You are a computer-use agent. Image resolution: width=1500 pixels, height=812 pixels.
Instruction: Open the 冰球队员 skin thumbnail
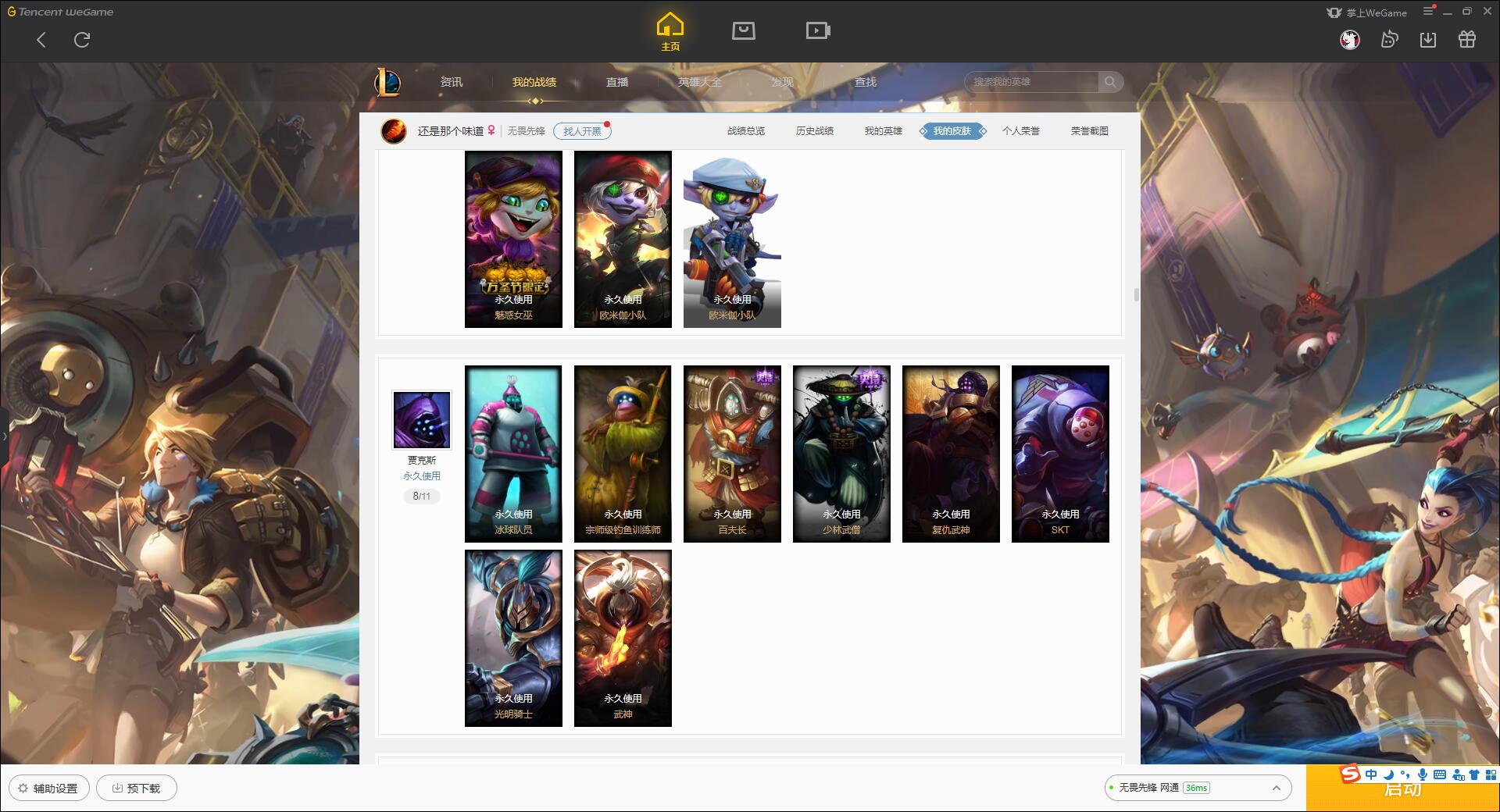pyautogui.click(x=513, y=454)
